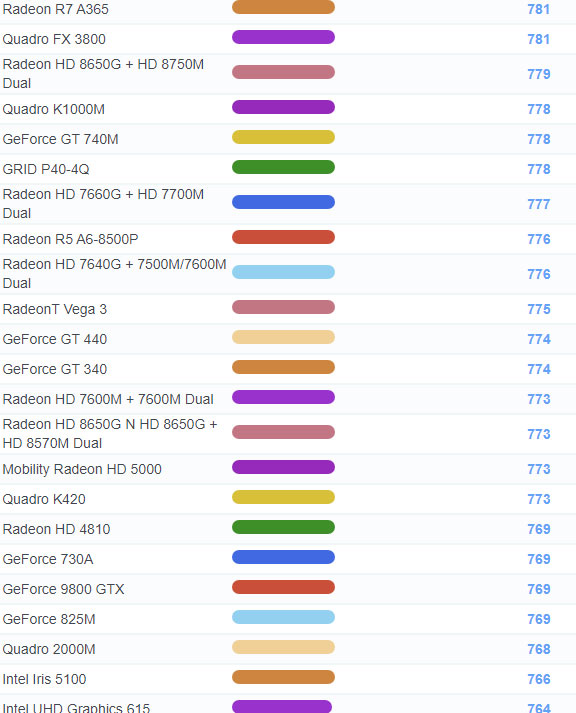Click the blue bar for Radeon HD 7660G Dual
Image resolution: width=576 pixels, height=713 pixels.
283,202
